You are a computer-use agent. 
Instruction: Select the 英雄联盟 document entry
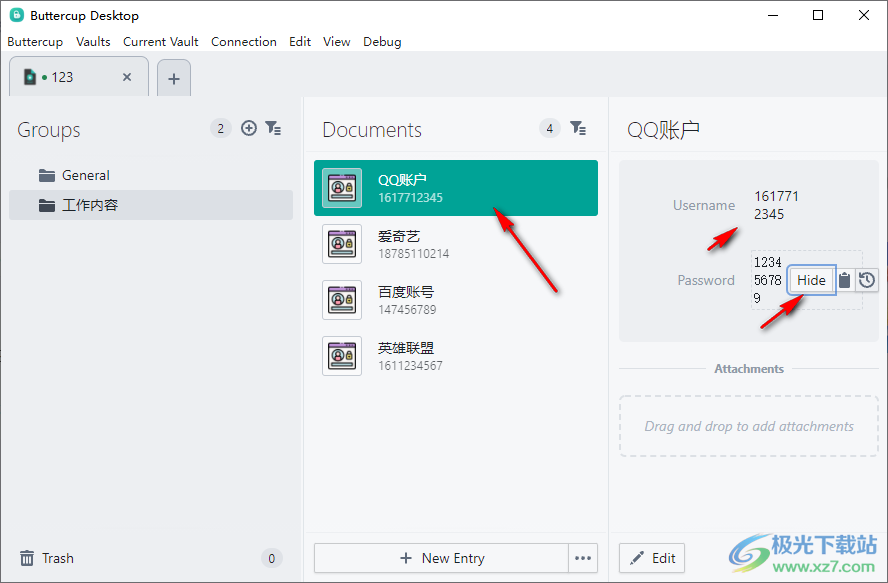coord(456,356)
